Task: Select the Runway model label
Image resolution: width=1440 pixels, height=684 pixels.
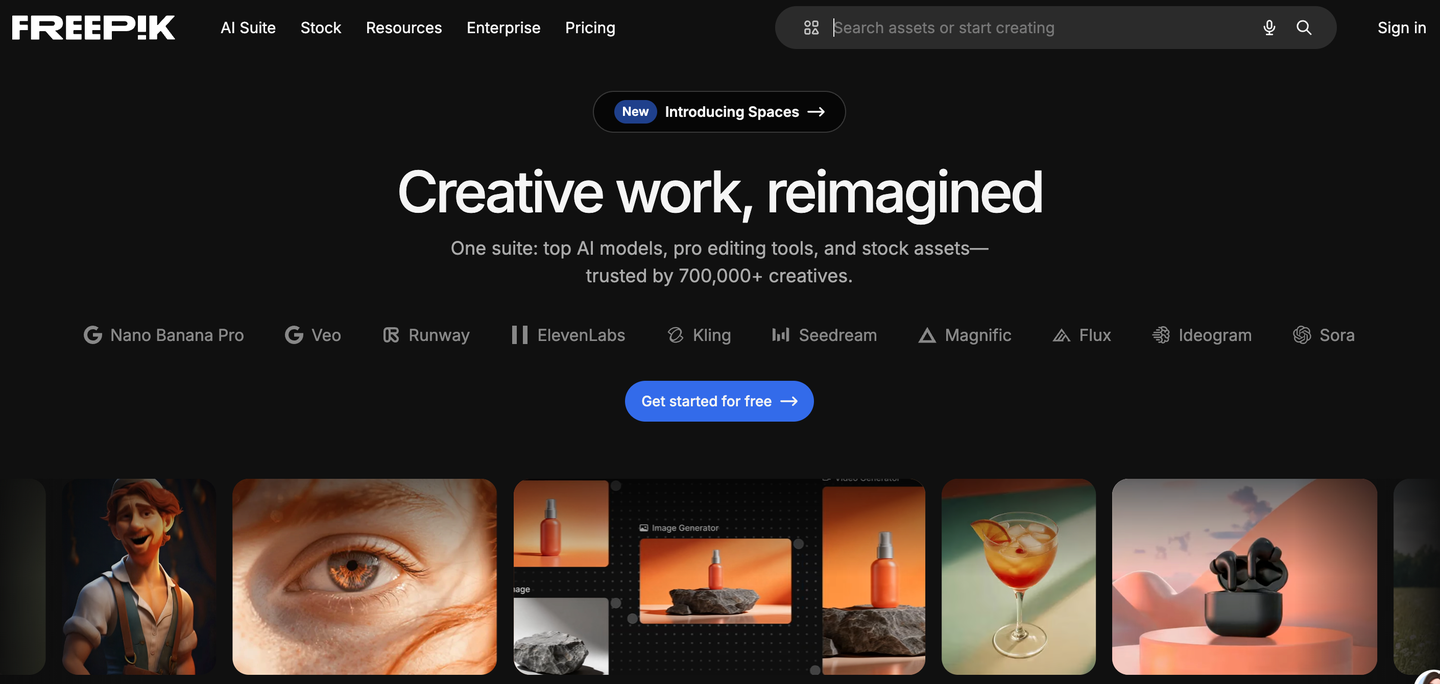Action: [439, 335]
